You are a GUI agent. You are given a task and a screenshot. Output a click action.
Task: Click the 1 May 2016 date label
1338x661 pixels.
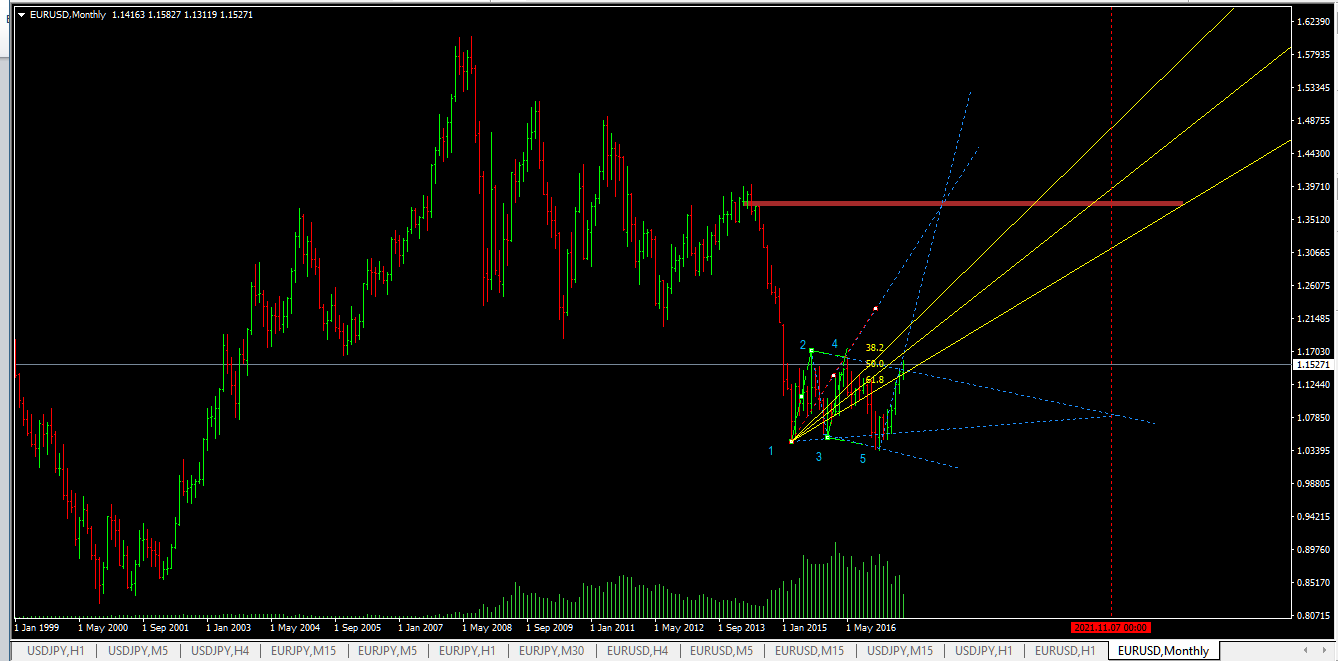869,628
